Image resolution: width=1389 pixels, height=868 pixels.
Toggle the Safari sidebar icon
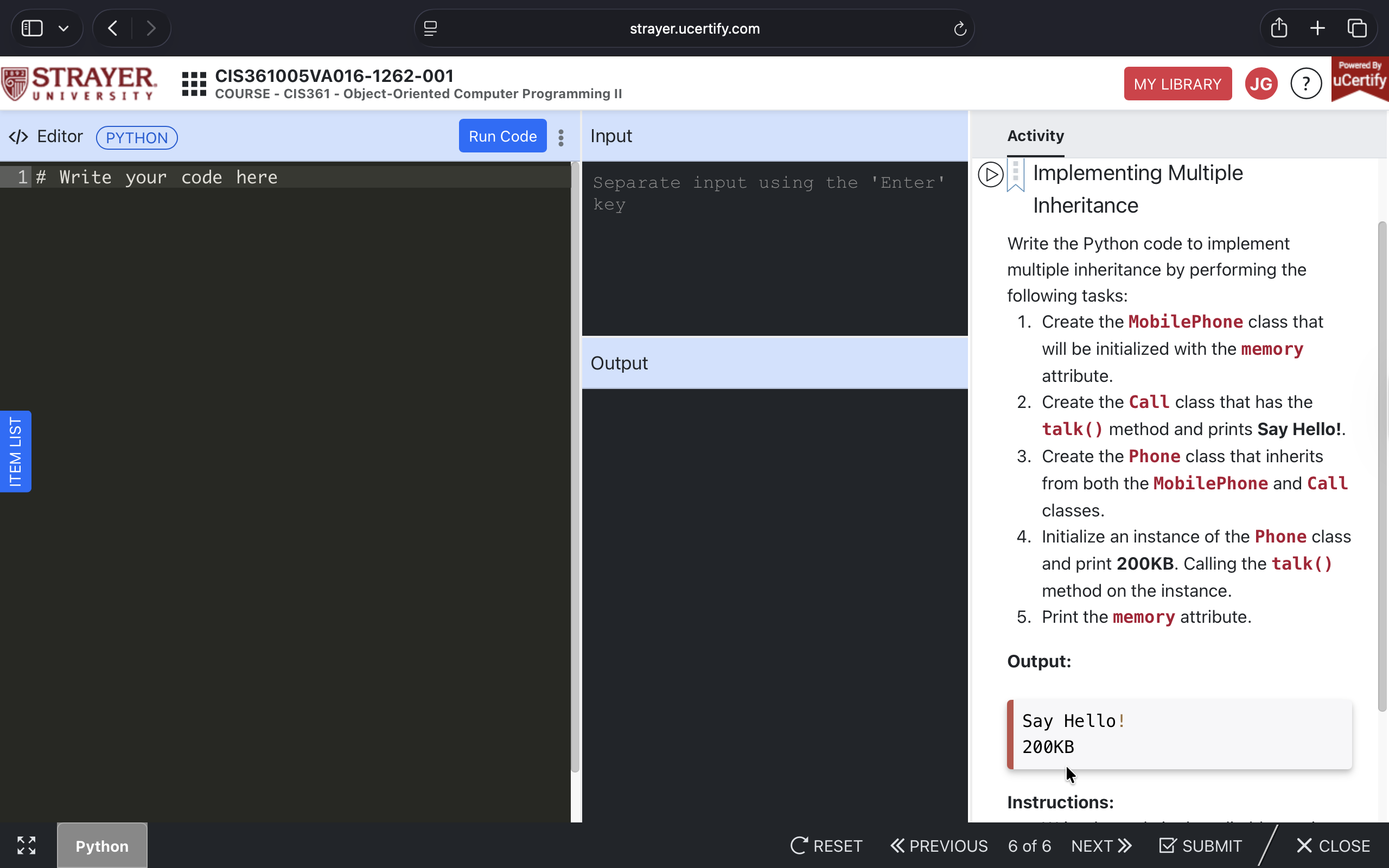[x=32, y=28]
